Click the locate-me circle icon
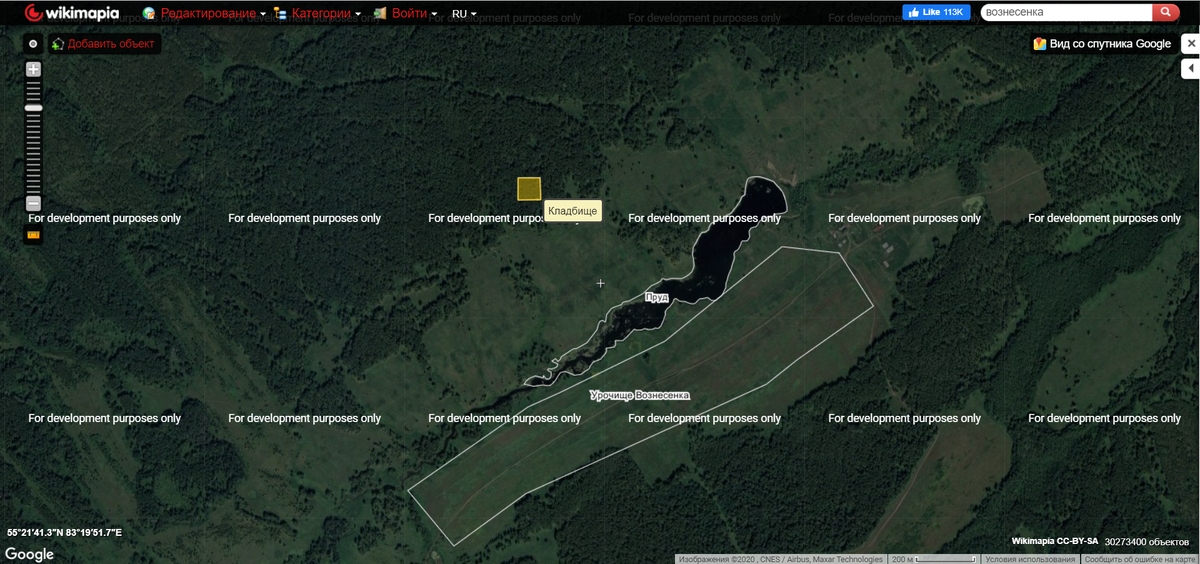The height and width of the screenshot is (564, 1200). [x=33, y=44]
